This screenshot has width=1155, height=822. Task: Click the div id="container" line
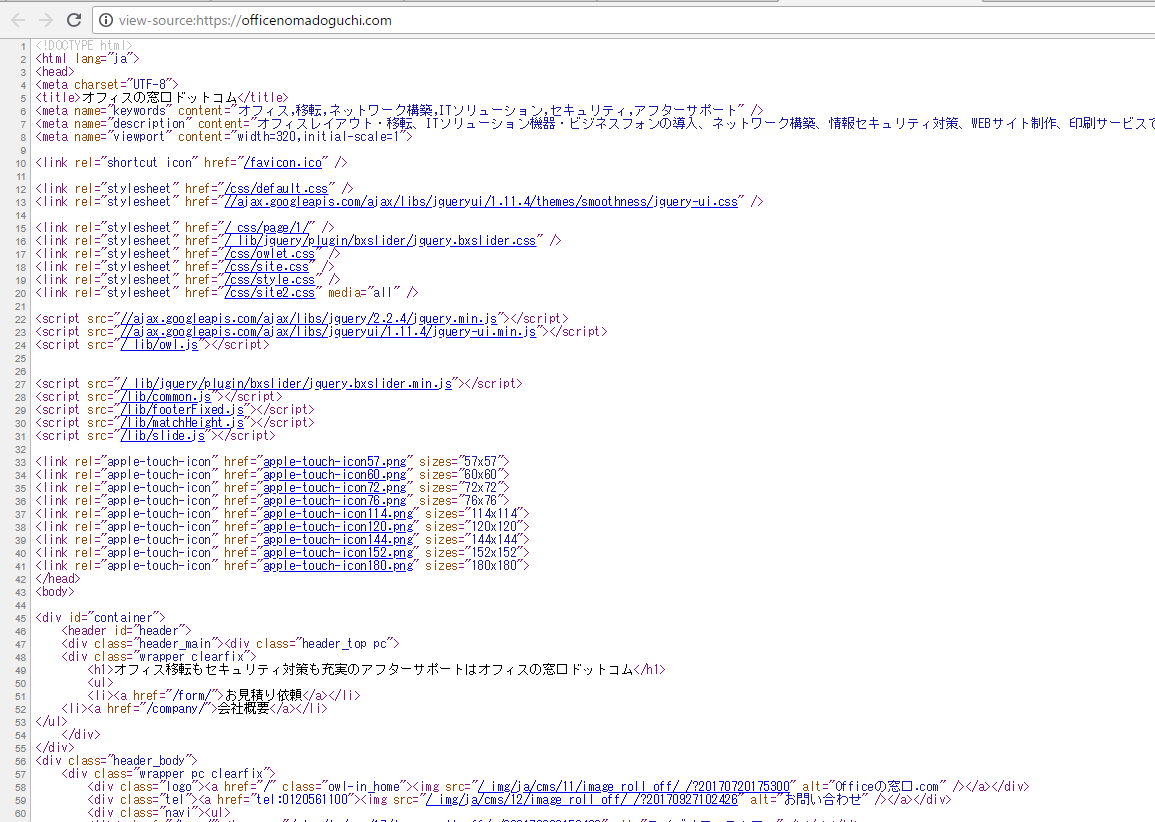pos(100,618)
